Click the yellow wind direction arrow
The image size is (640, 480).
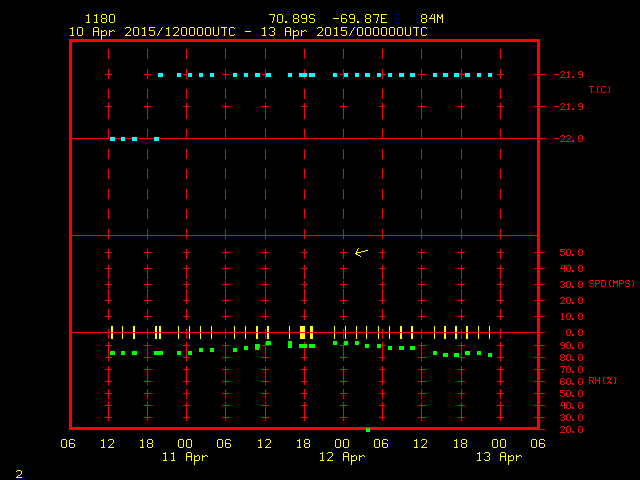[x=361, y=252]
